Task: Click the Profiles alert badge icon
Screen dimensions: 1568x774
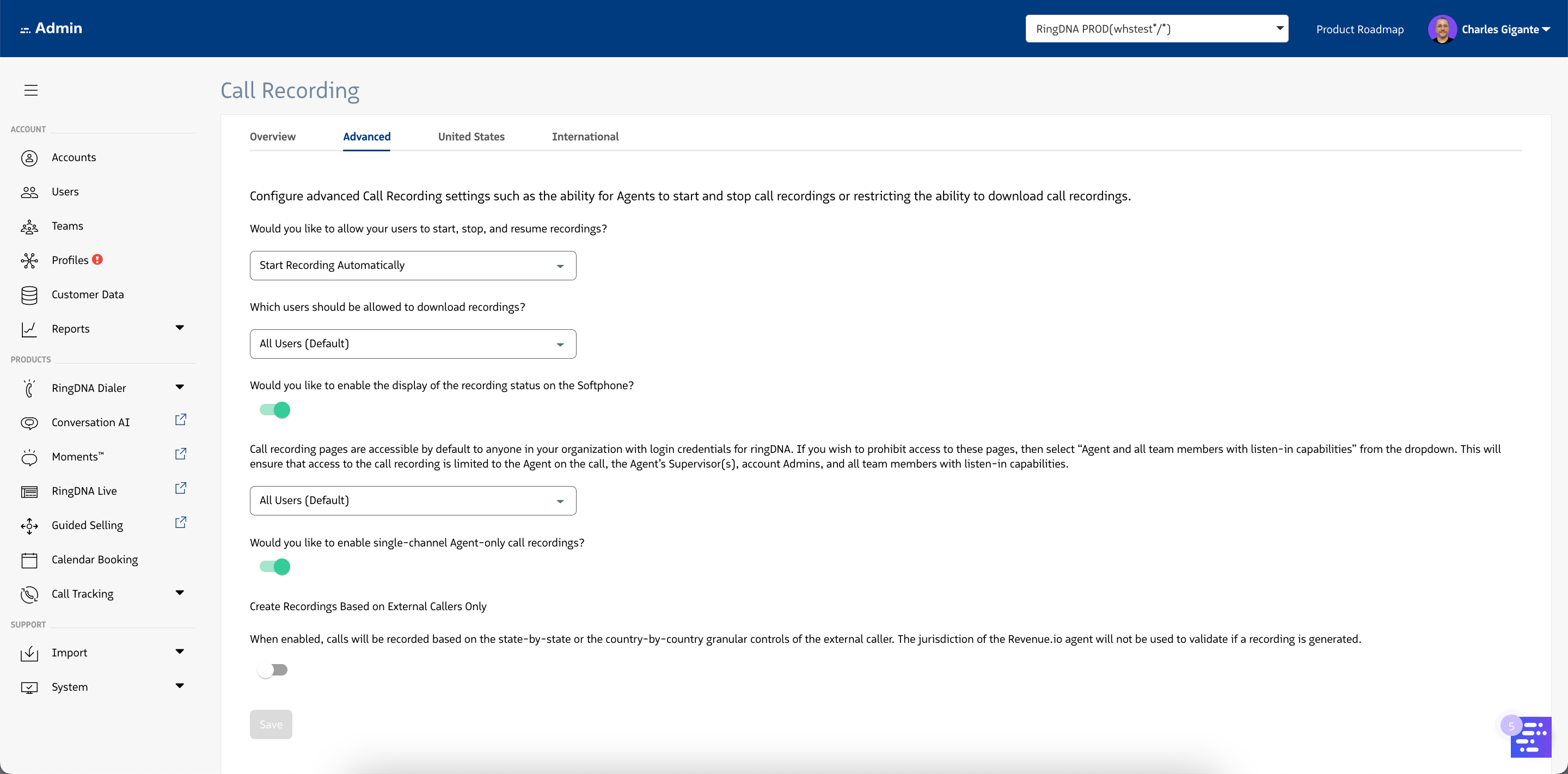Action: pyautogui.click(x=97, y=260)
